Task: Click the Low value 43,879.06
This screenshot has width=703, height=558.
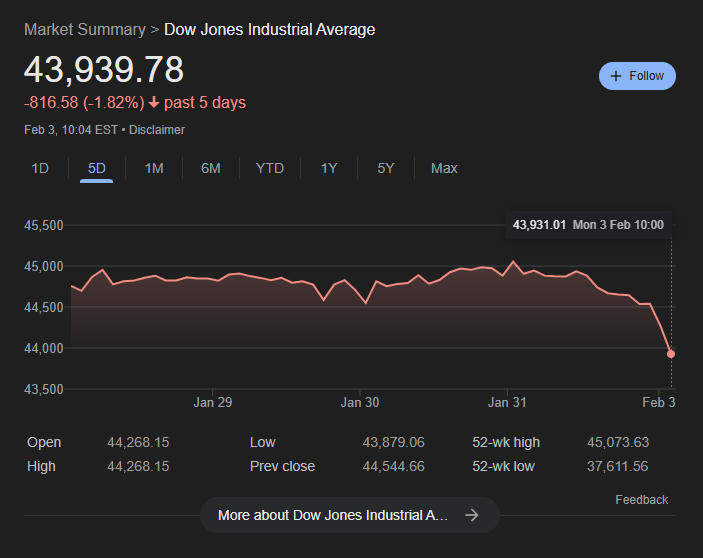Action: tap(393, 442)
